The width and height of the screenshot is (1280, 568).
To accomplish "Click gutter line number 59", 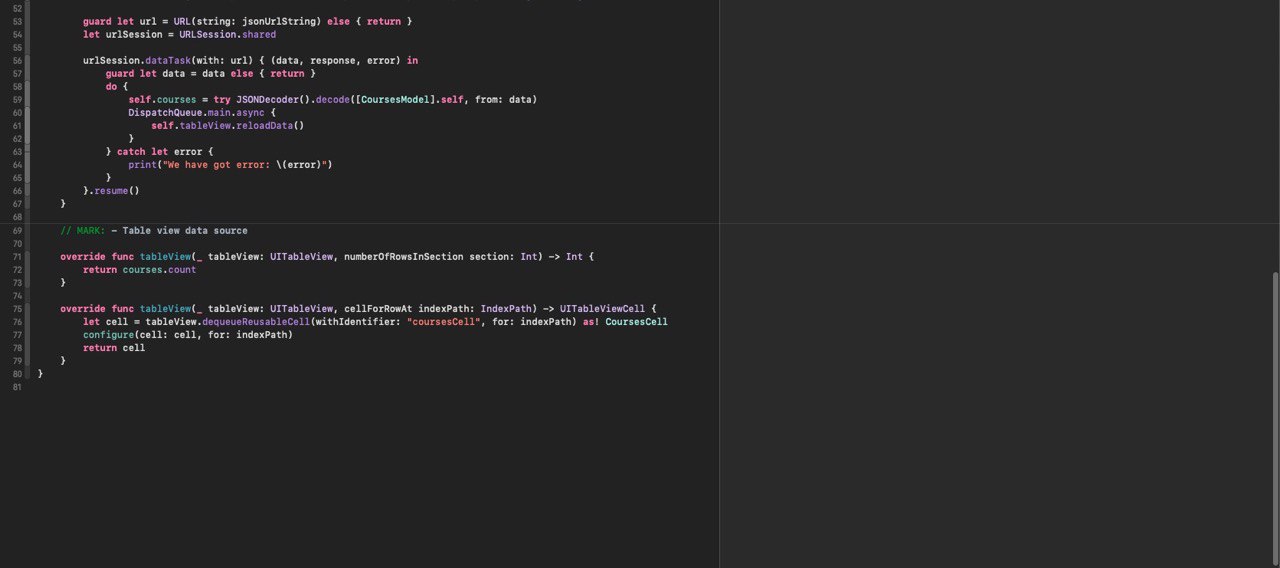I will point(16,99).
